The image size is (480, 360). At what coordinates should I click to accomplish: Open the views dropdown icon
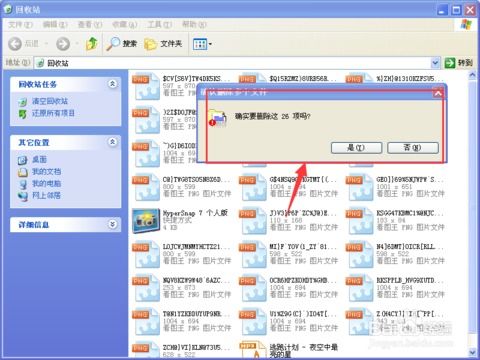202,44
